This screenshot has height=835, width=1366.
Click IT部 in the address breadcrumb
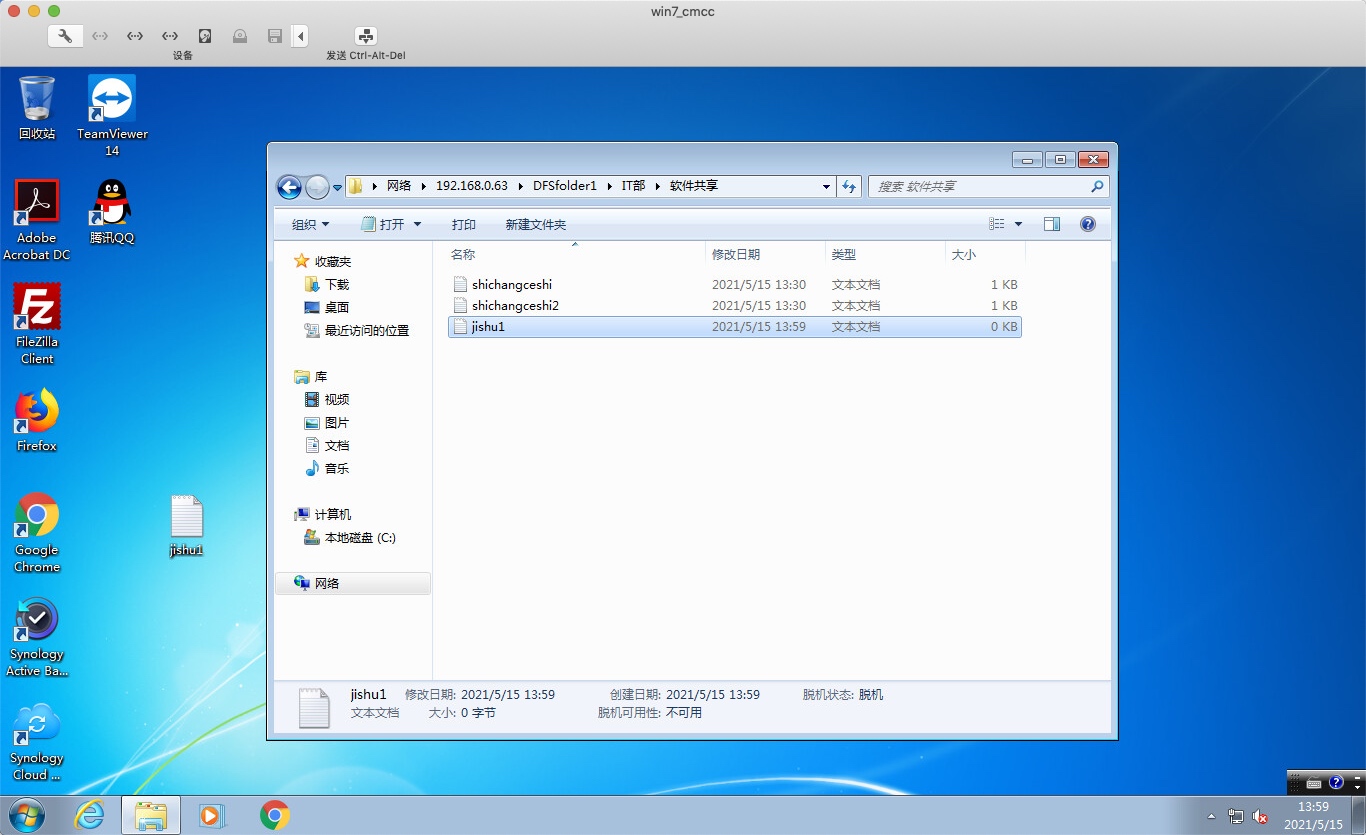click(x=634, y=186)
